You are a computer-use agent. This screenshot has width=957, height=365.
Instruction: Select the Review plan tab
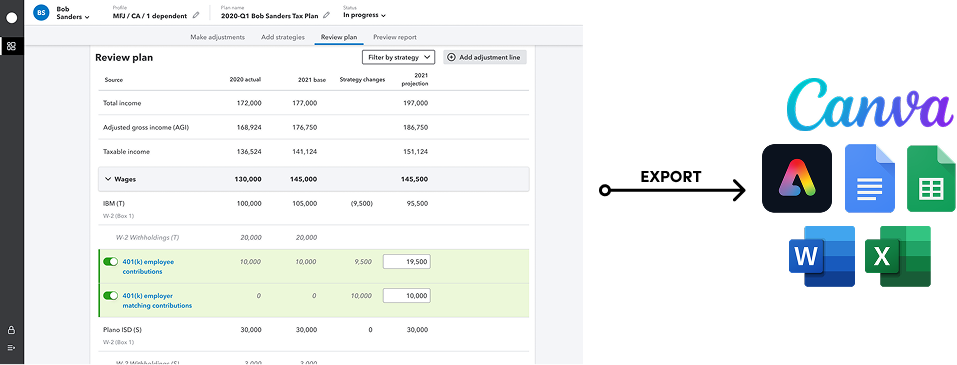click(x=339, y=37)
